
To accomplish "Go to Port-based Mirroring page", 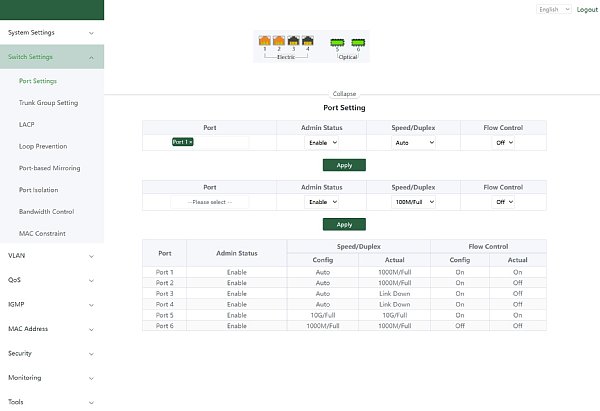I will point(52,168).
